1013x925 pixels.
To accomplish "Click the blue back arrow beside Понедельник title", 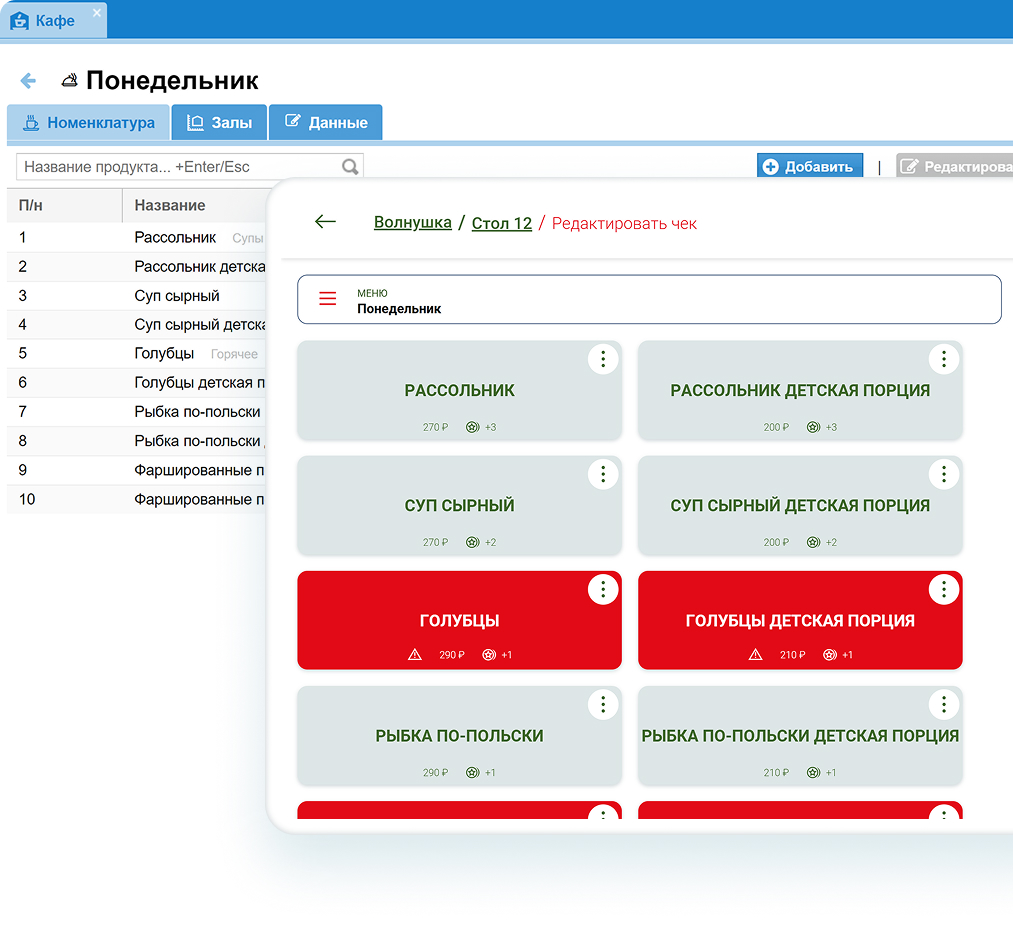I will click(28, 81).
